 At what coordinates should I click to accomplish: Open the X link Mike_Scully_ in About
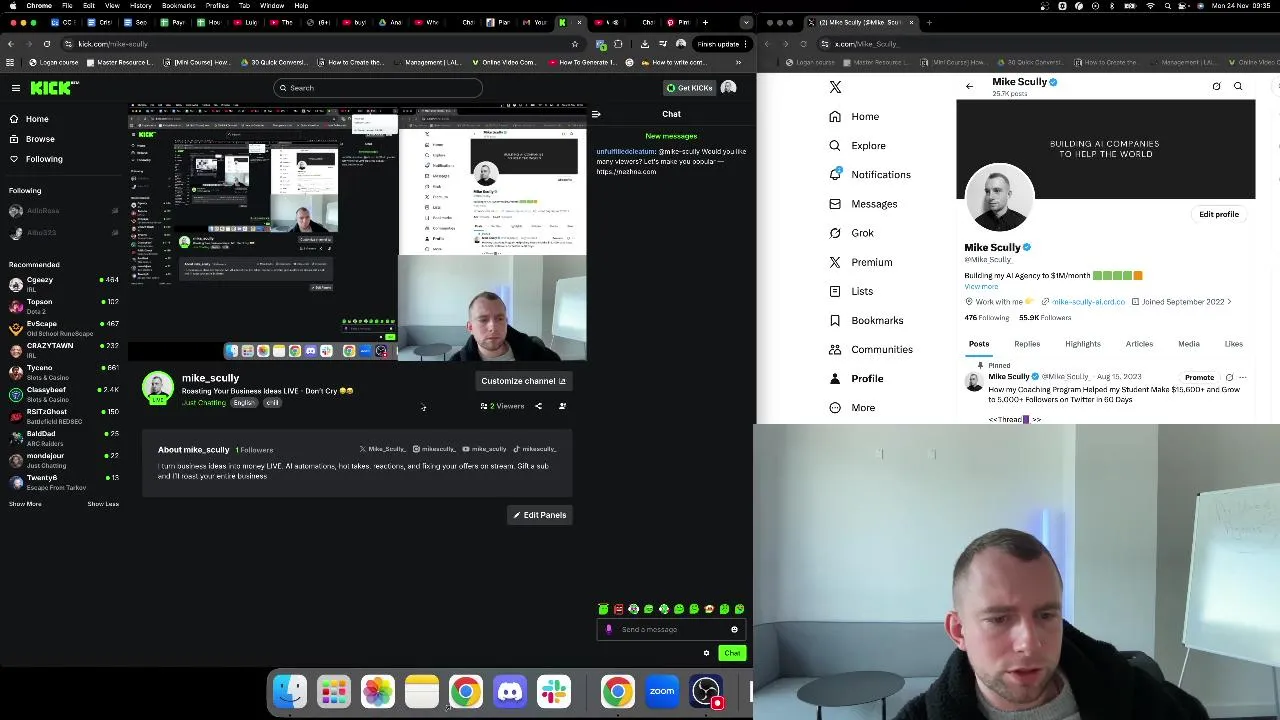(x=383, y=449)
